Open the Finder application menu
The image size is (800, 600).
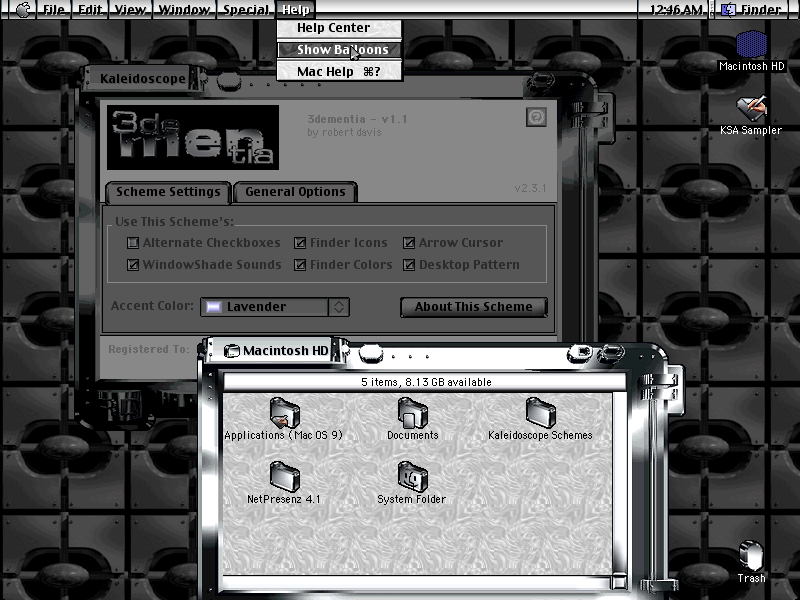pos(753,9)
